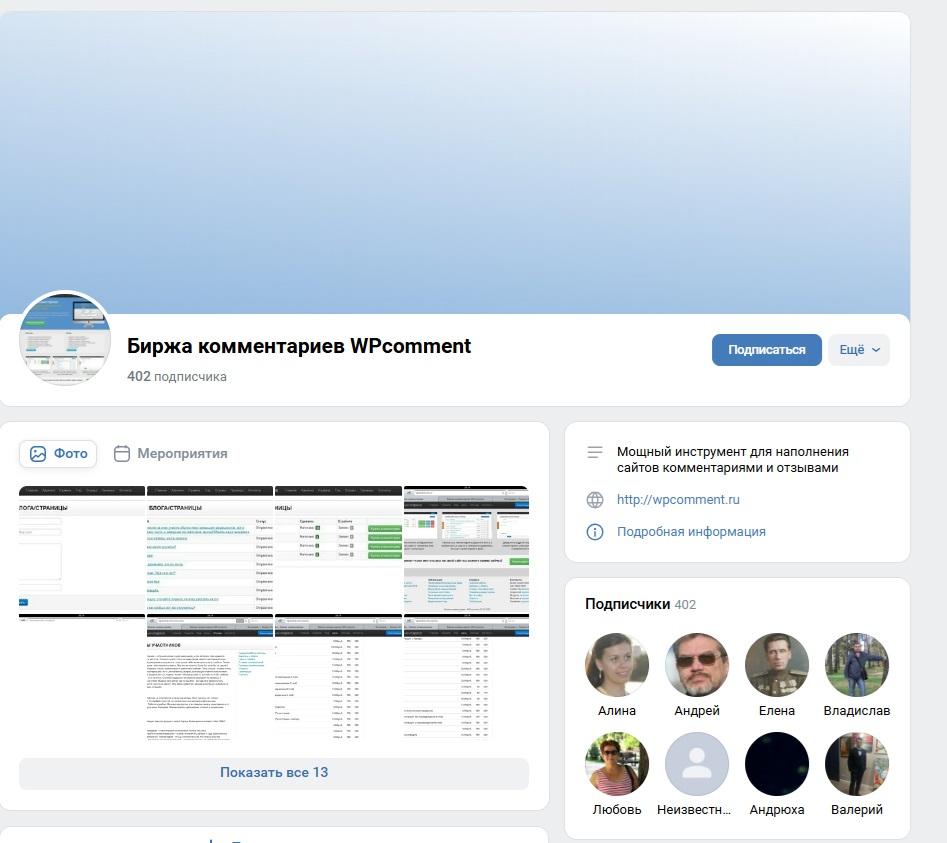Open subscriber Елена's avatar
The height and width of the screenshot is (843, 947).
click(777, 665)
